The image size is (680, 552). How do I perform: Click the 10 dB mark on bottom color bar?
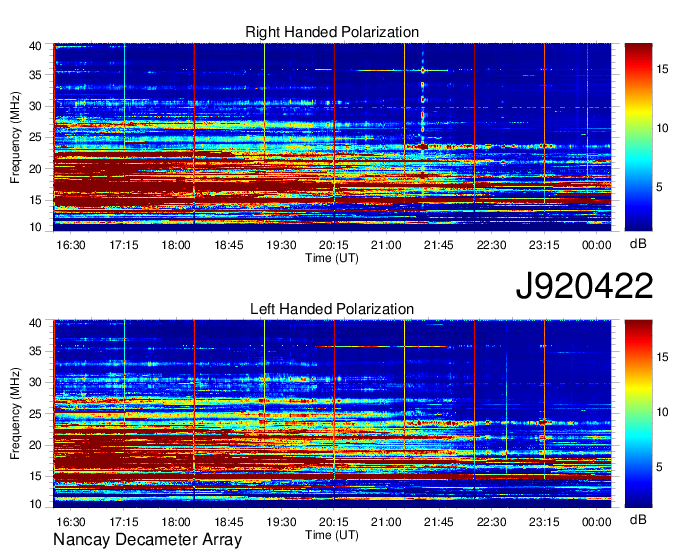click(x=662, y=412)
